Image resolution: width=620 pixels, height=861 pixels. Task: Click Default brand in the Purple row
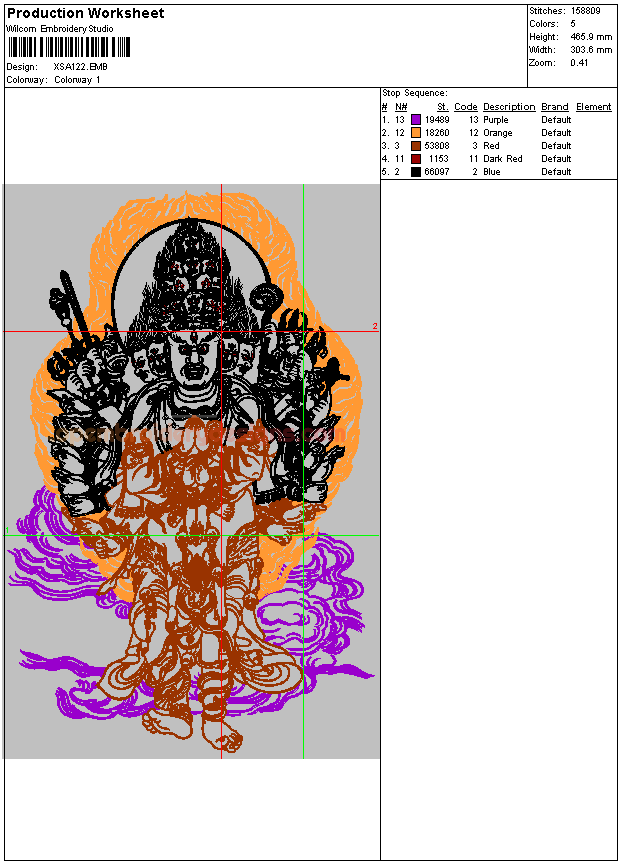coord(556,120)
